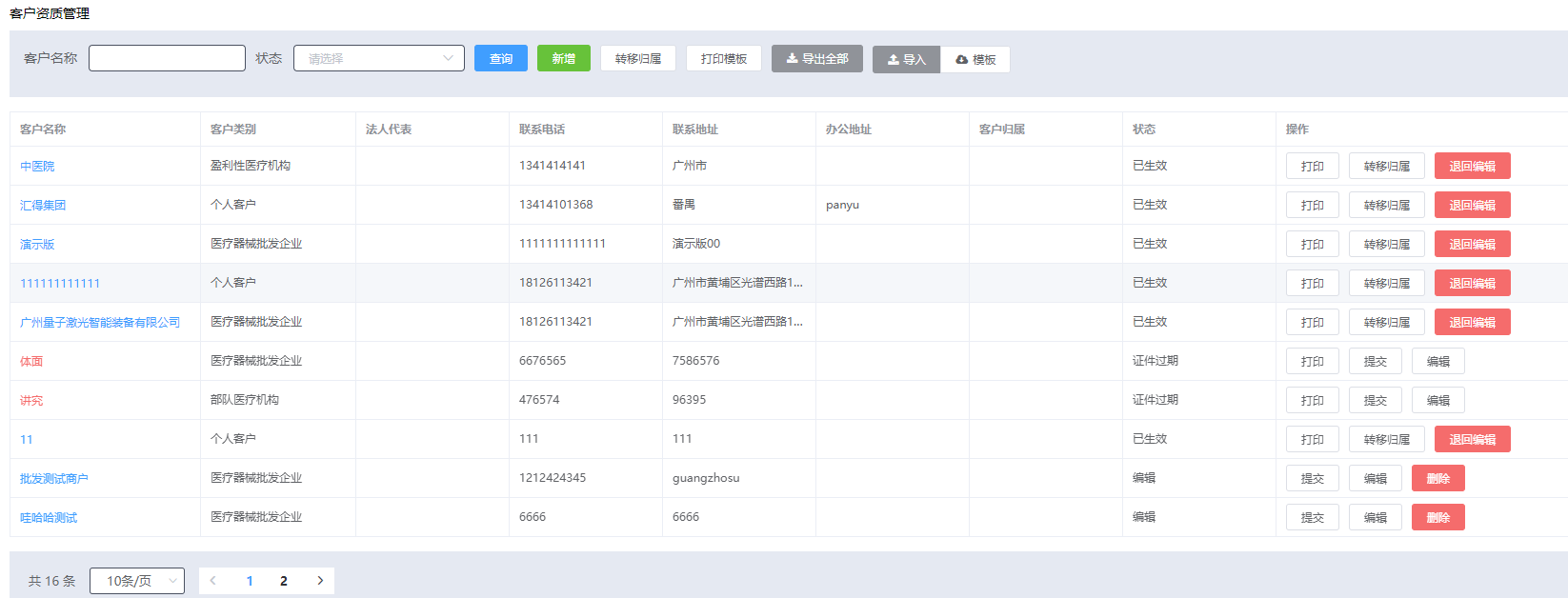Click into the 客户名称 search field
The height and width of the screenshot is (598, 1568).
[x=167, y=58]
